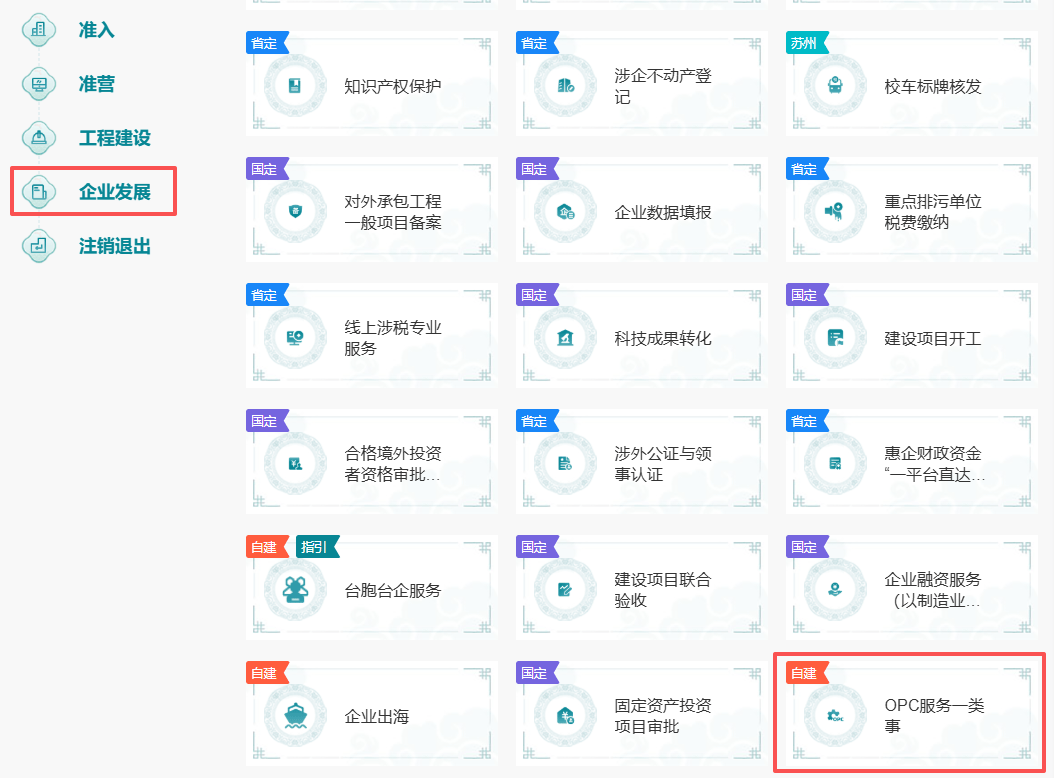The image size is (1054, 778).
Task: Open the 涉外公证与领事认证 card
Action: click(x=662, y=464)
